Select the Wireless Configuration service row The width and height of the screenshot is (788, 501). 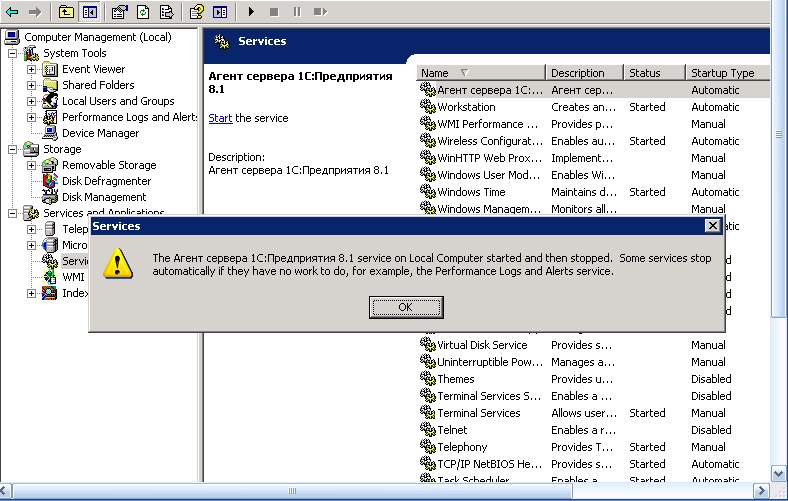coord(594,141)
